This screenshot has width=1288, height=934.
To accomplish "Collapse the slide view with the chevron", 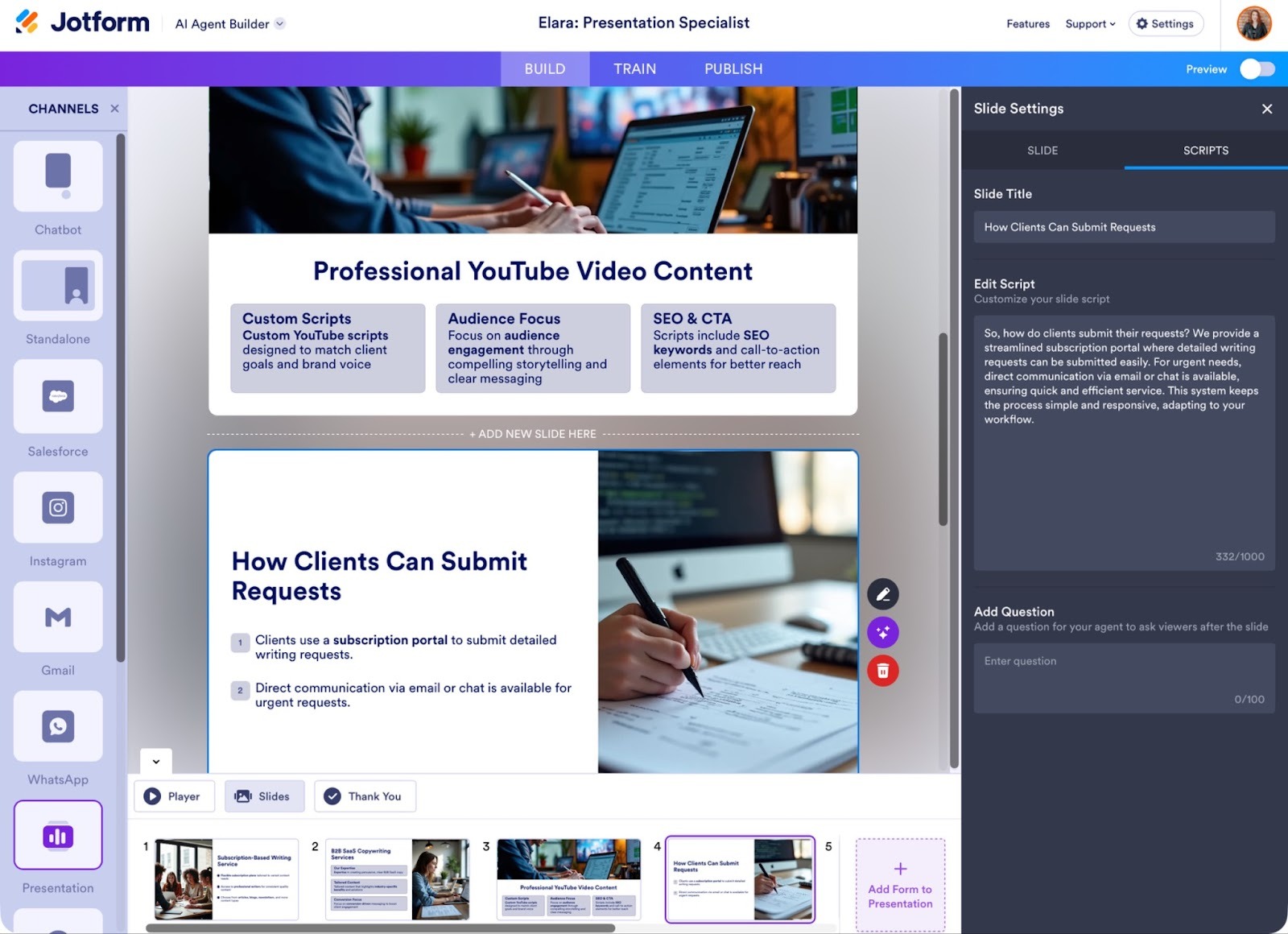I will [x=156, y=761].
